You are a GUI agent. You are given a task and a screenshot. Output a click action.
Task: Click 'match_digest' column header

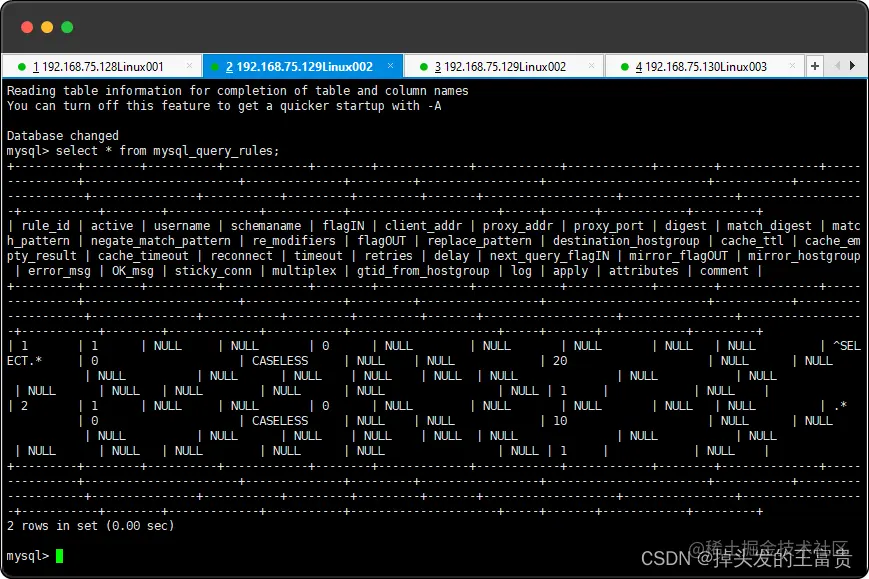tap(769, 226)
